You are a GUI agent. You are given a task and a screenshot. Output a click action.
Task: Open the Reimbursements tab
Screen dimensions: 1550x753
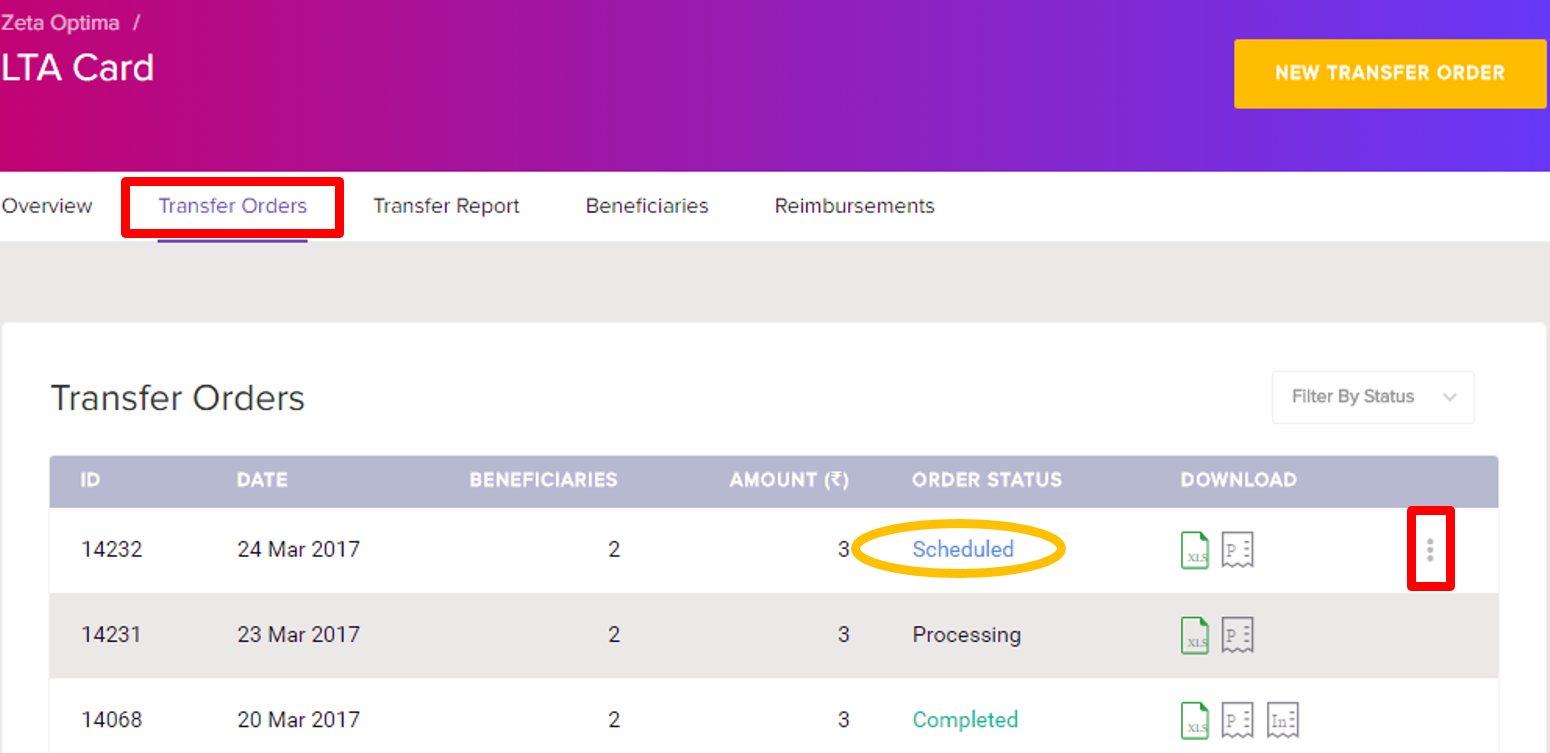(854, 206)
